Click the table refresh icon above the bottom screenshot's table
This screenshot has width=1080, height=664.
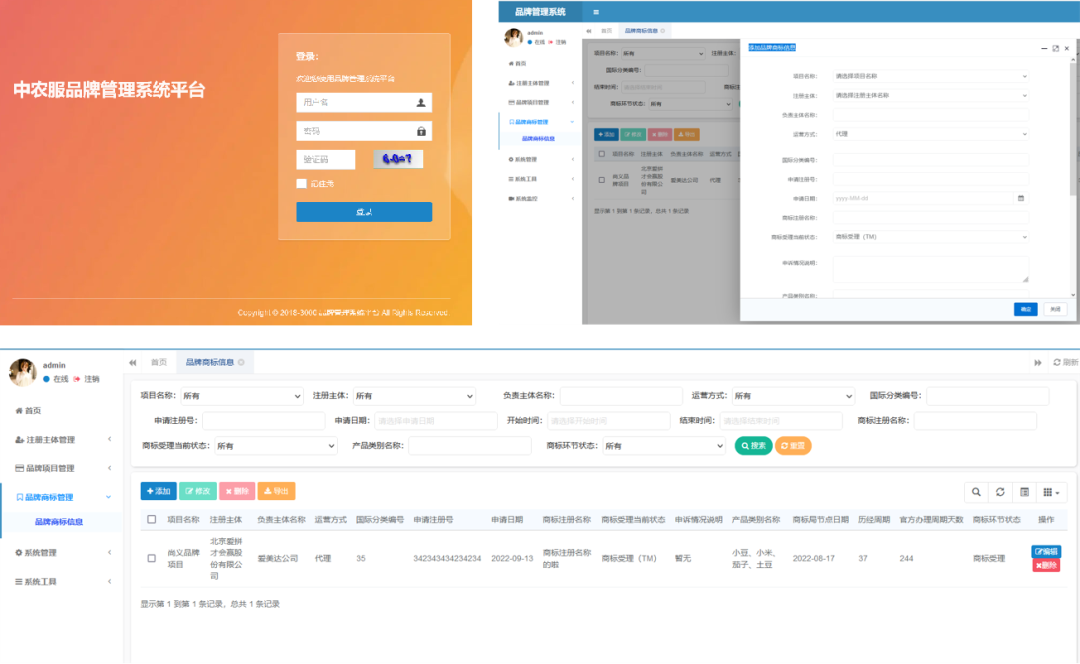[1000, 492]
